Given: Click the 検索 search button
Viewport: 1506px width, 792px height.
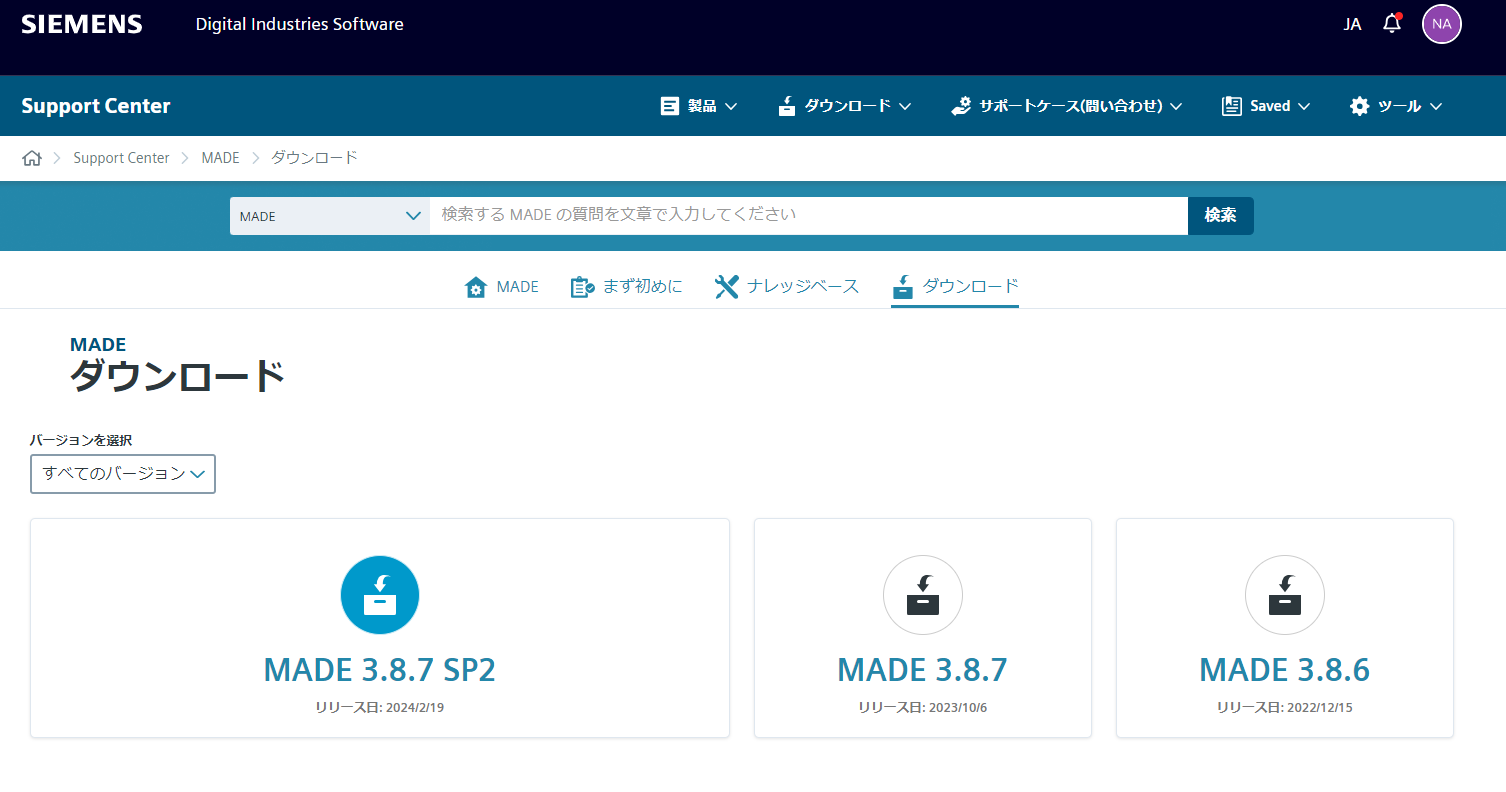Looking at the screenshot, I should tap(1220, 216).
